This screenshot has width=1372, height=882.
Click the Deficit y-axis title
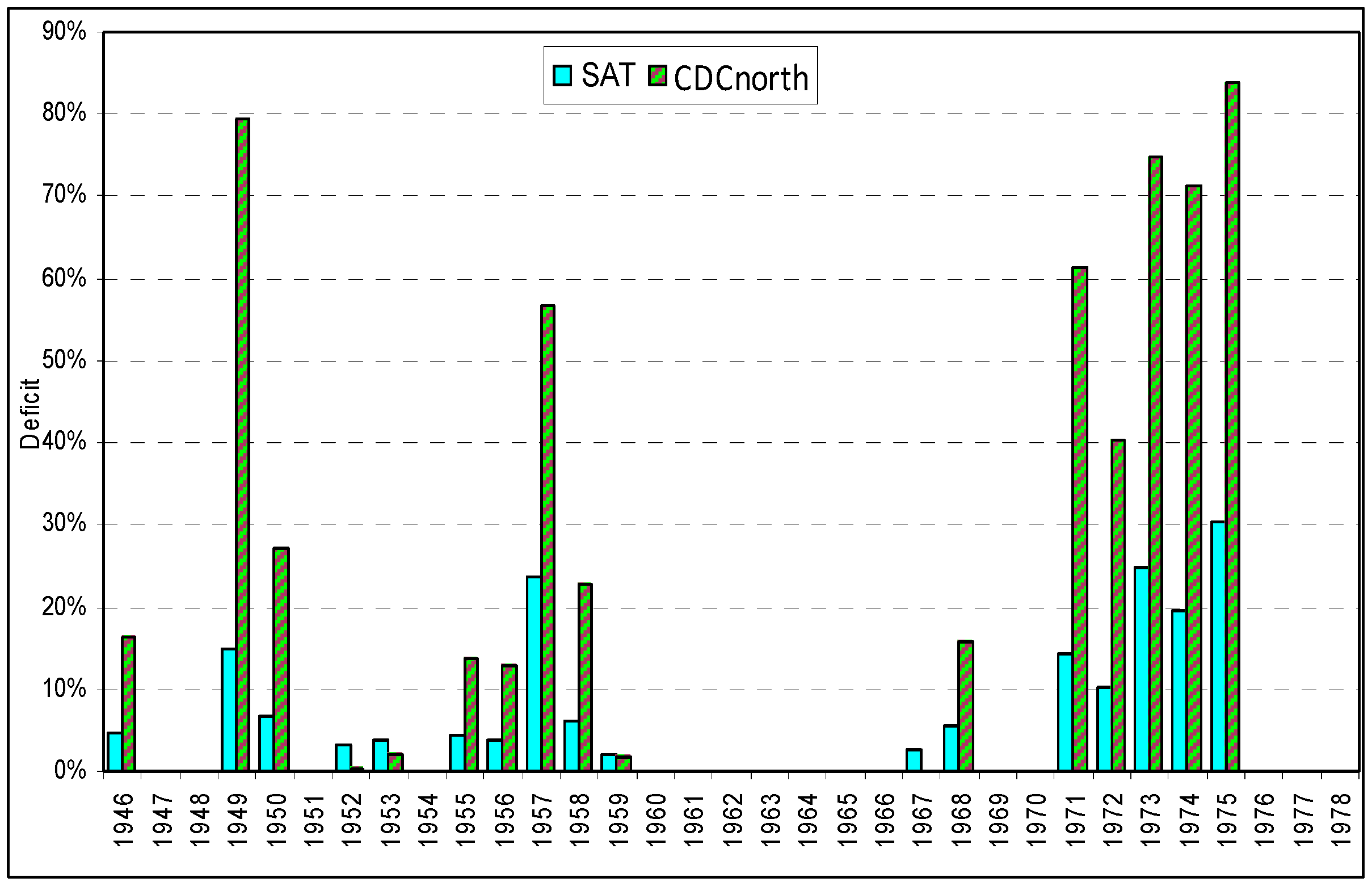point(30,414)
